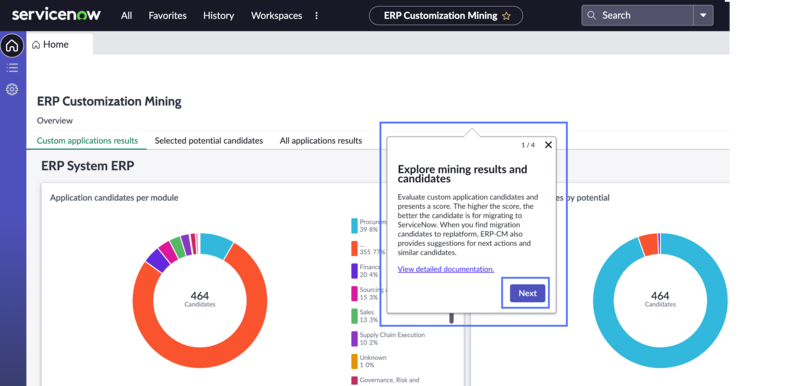The height and width of the screenshot is (386, 792).
Task: Click the 'Supply Chain Execution' legend label
Action: click(x=392, y=335)
